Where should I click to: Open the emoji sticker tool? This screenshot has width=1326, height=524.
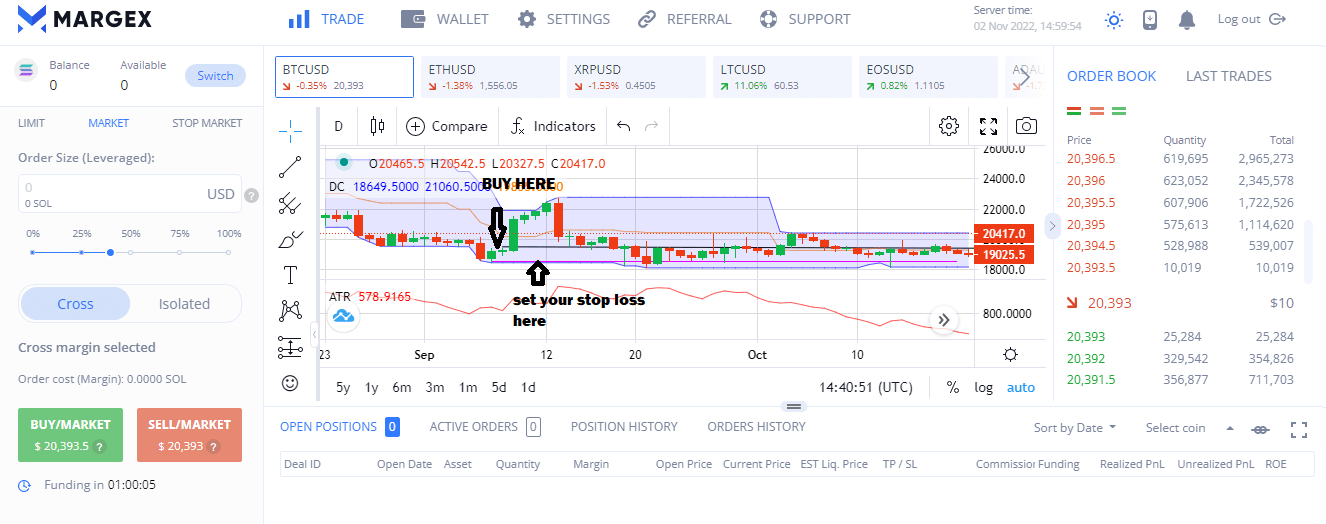(290, 382)
